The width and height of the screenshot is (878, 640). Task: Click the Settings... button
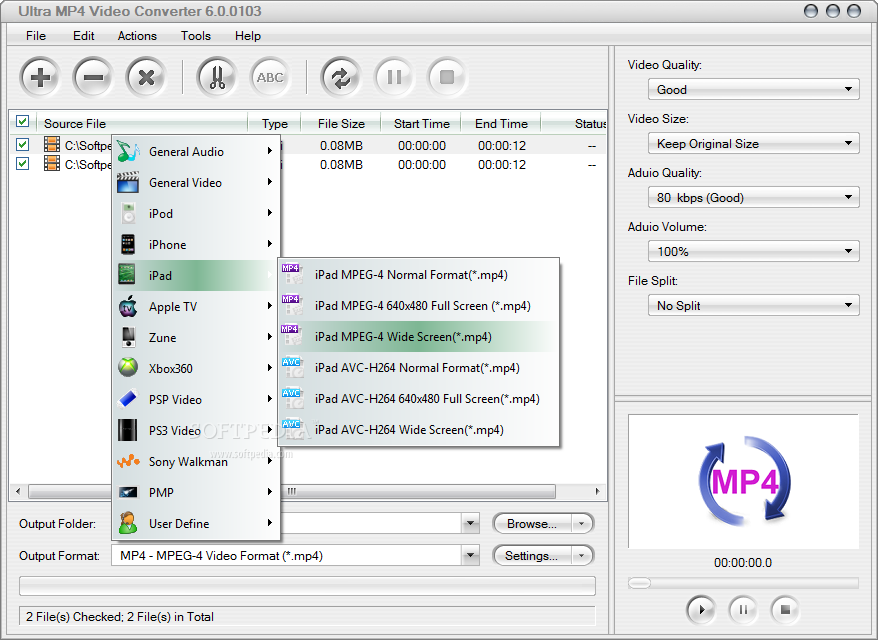tap(532, 555)
